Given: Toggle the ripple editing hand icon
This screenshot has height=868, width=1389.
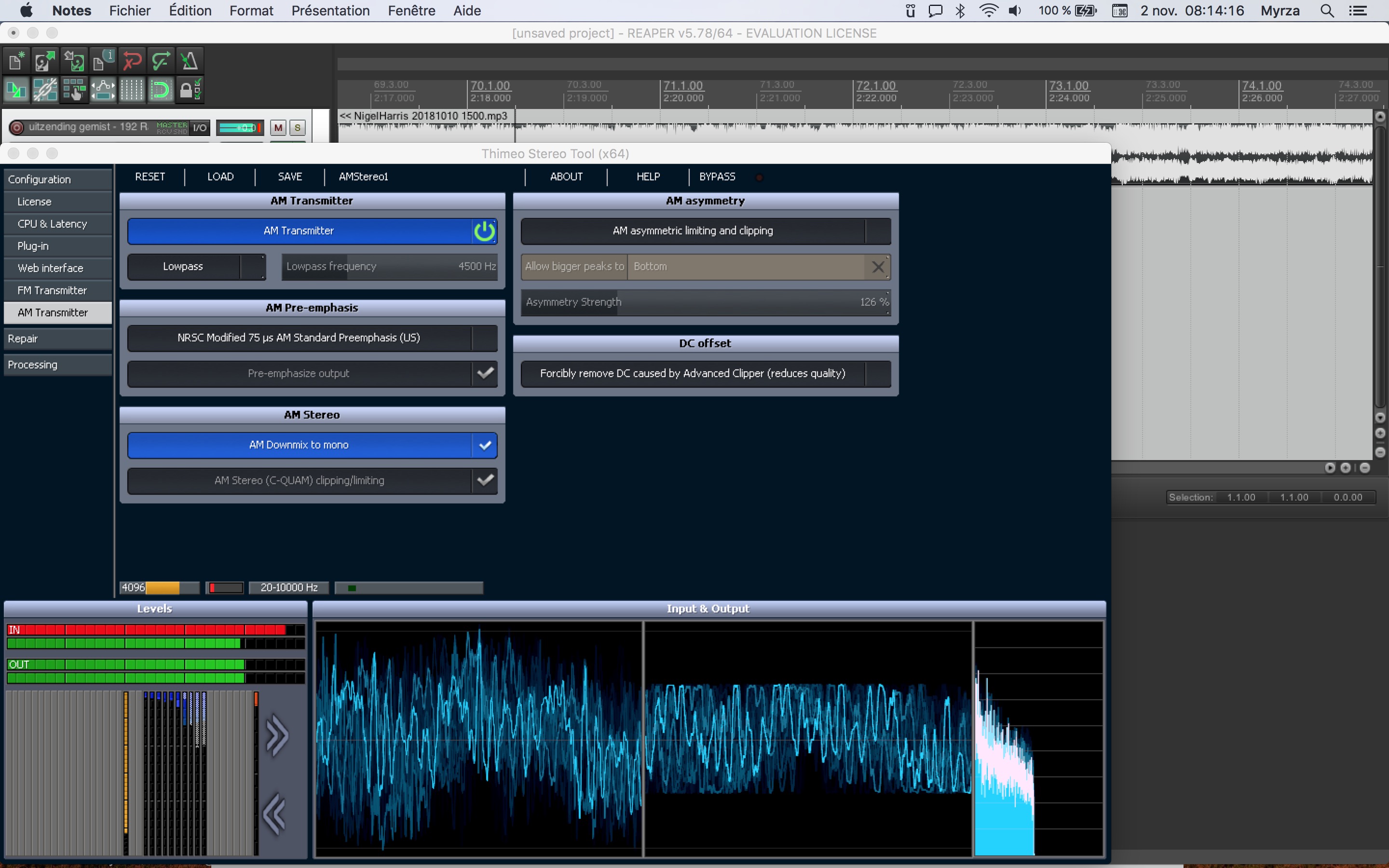Looking at the screenshot, I should pos(74,90).
